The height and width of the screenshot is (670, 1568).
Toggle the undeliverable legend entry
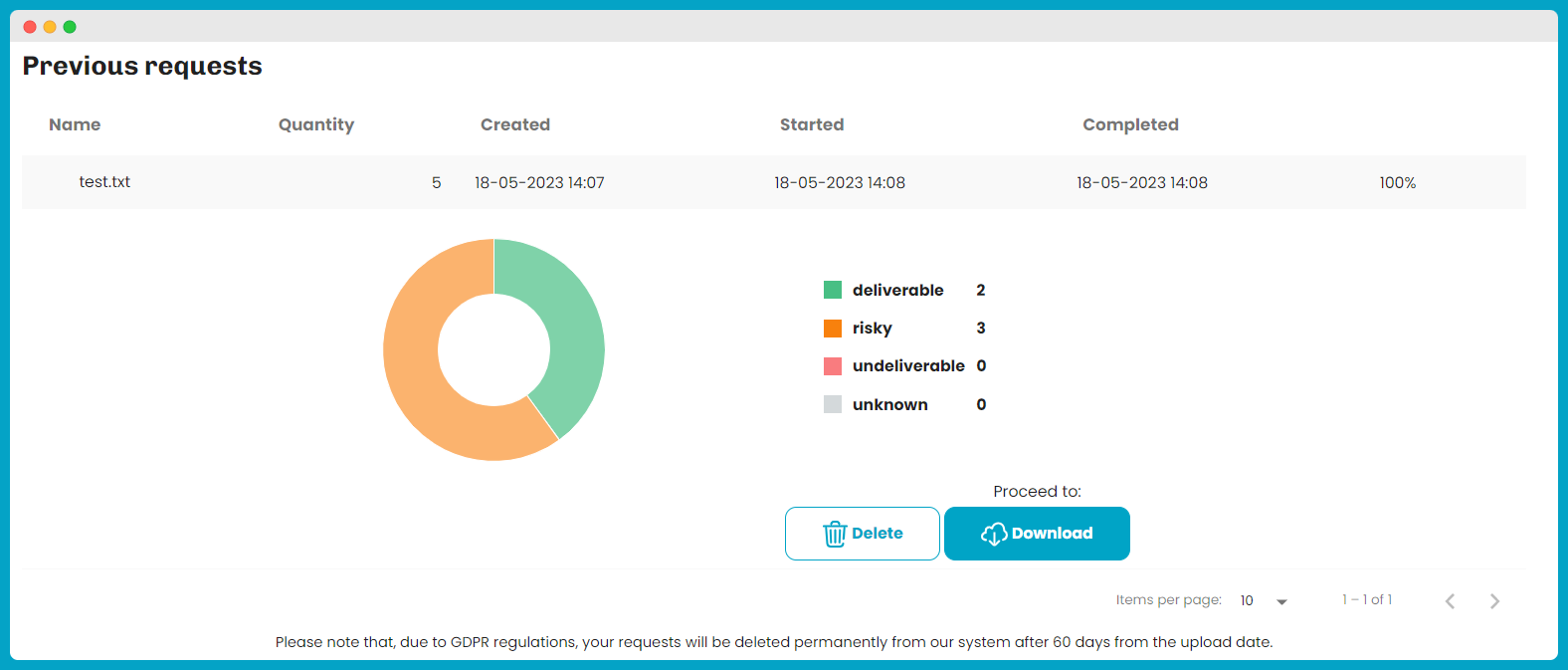point(907,366)
